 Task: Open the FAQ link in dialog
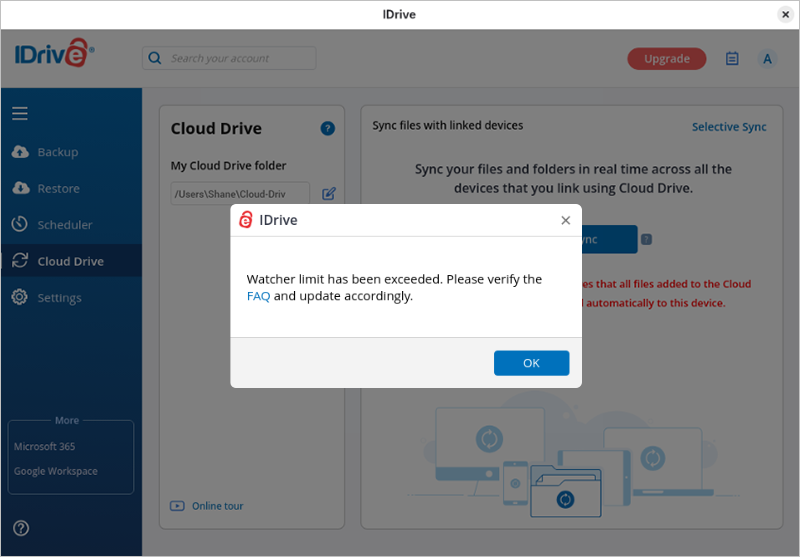(258, 297)
